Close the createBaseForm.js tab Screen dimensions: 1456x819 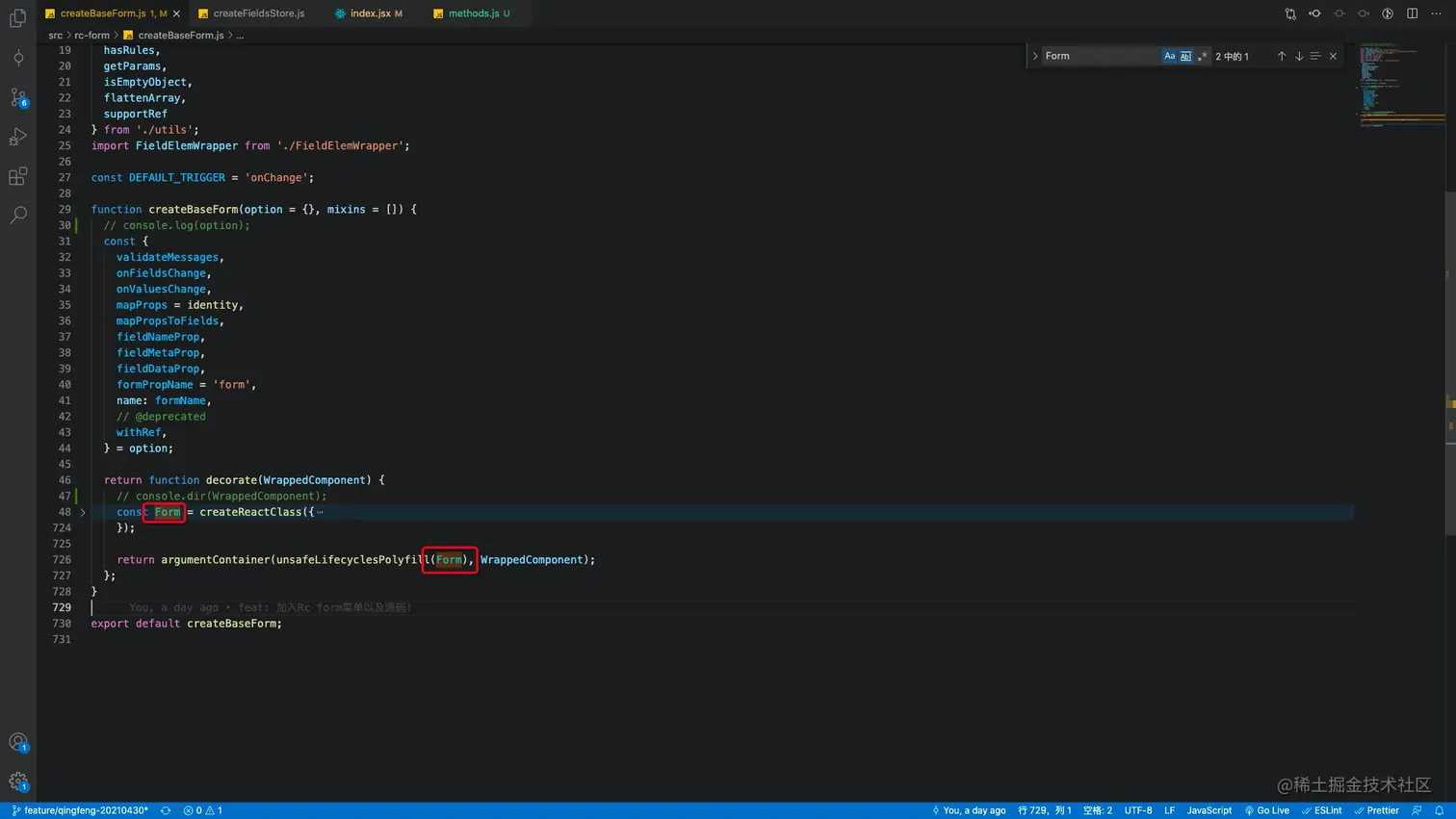176,13
